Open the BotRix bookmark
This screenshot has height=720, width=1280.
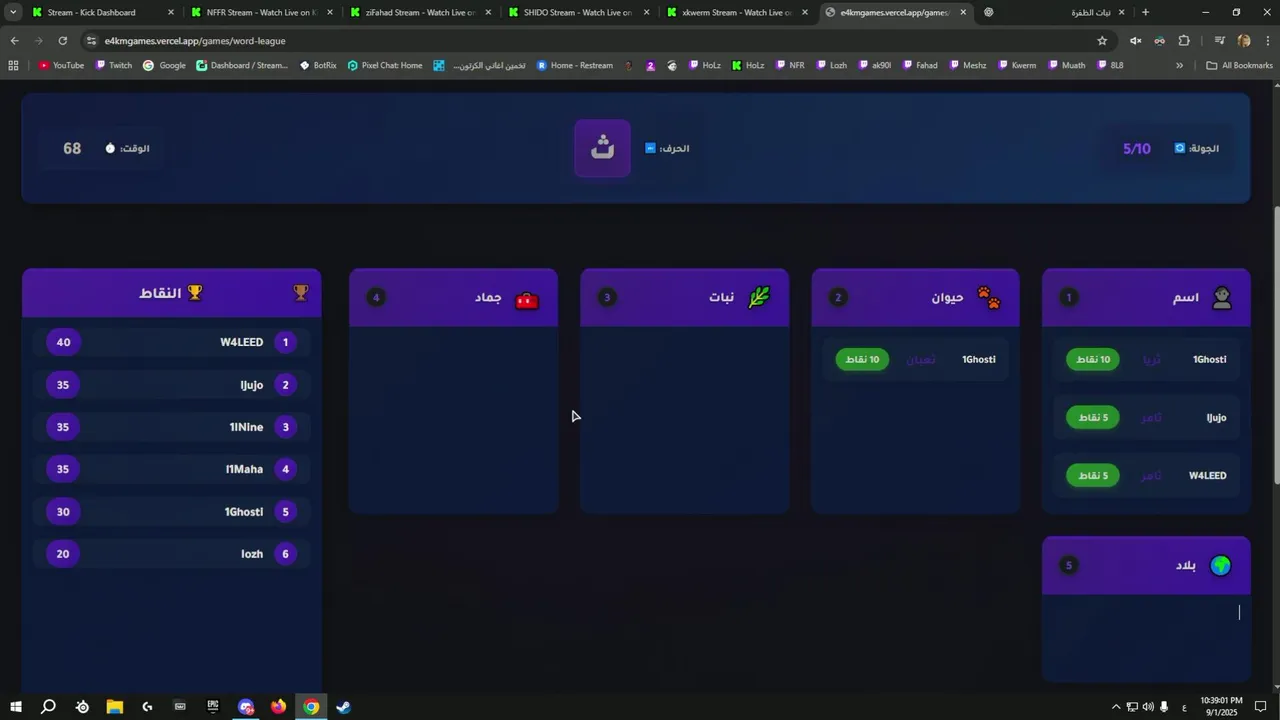318,65
